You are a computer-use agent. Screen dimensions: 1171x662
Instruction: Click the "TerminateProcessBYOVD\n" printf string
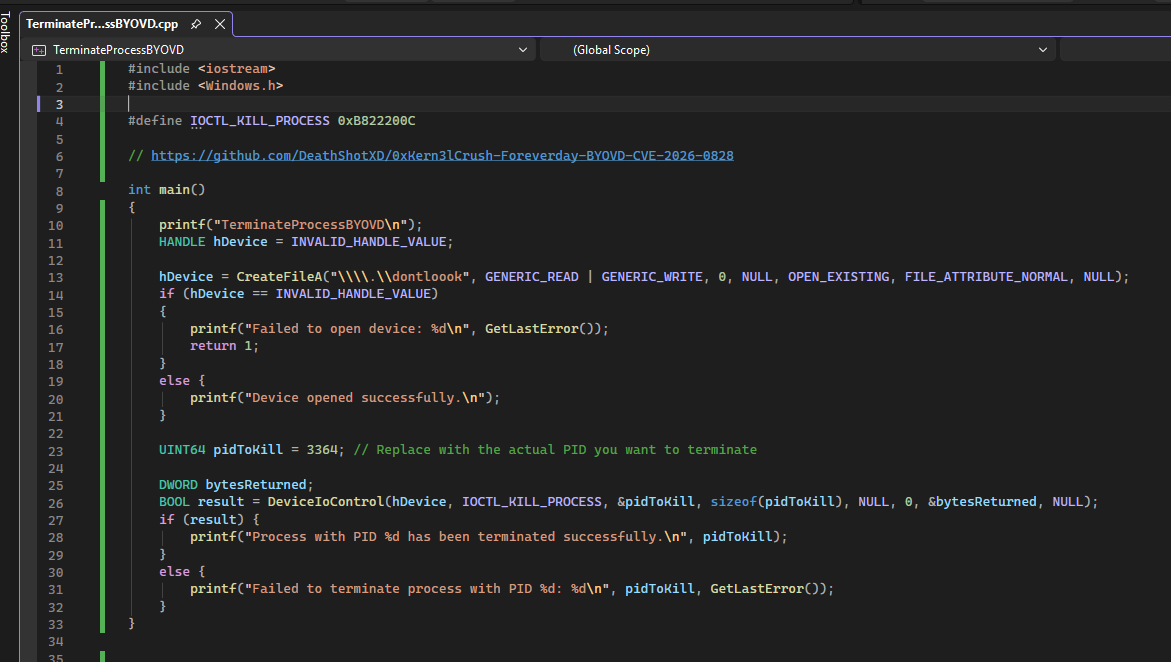point(311,225)
